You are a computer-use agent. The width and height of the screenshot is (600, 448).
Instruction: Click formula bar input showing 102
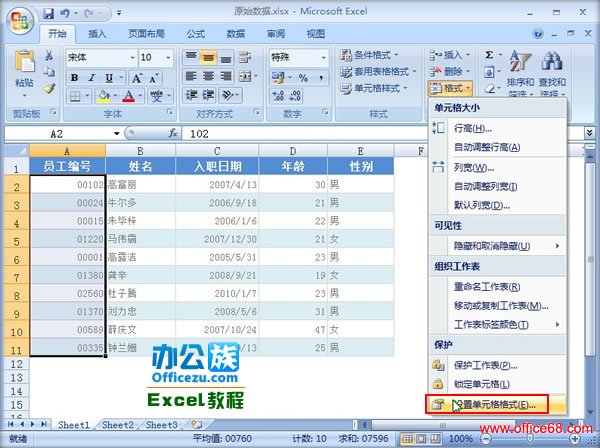383,134
